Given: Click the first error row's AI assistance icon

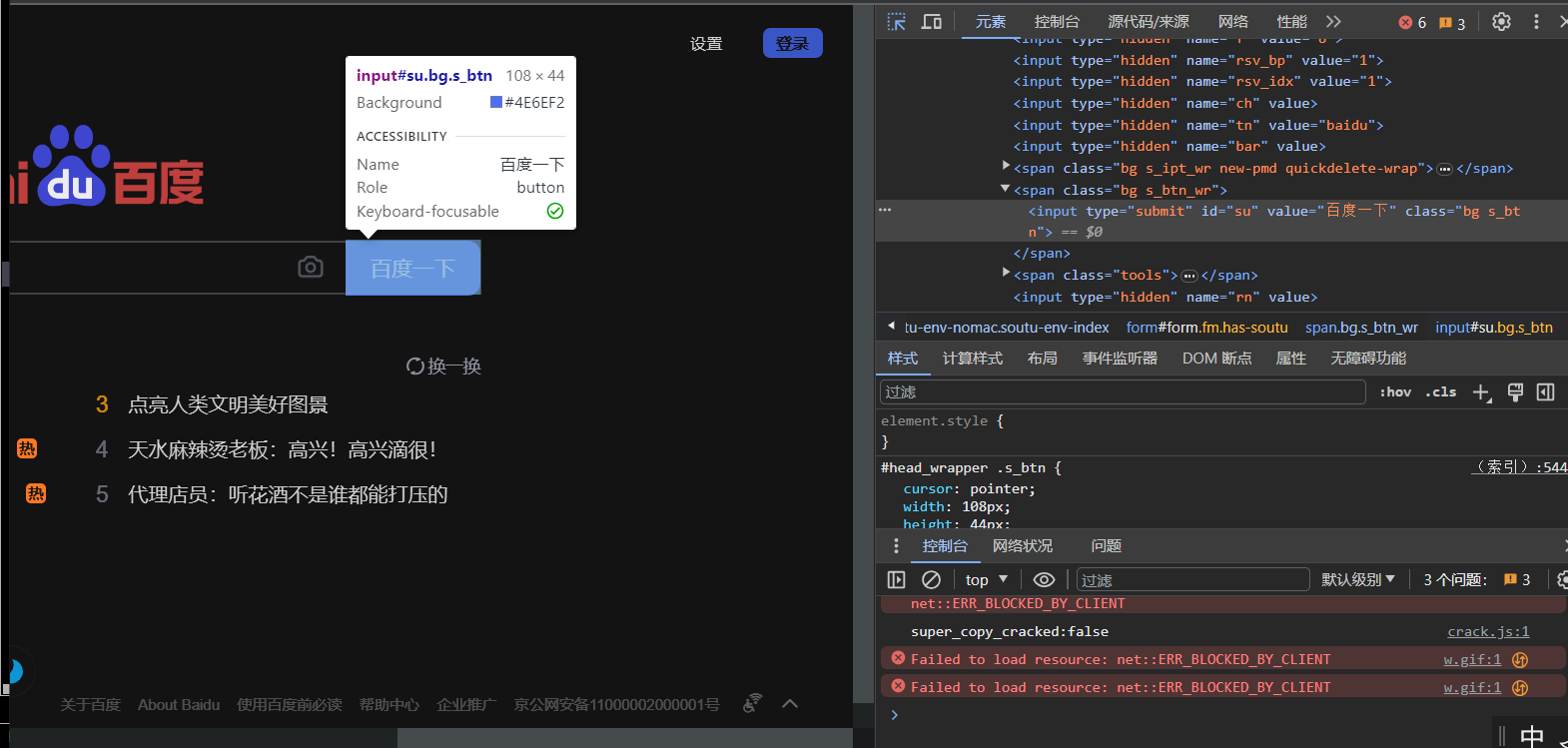Looking at the screenshot, I should click(1520, 660).
